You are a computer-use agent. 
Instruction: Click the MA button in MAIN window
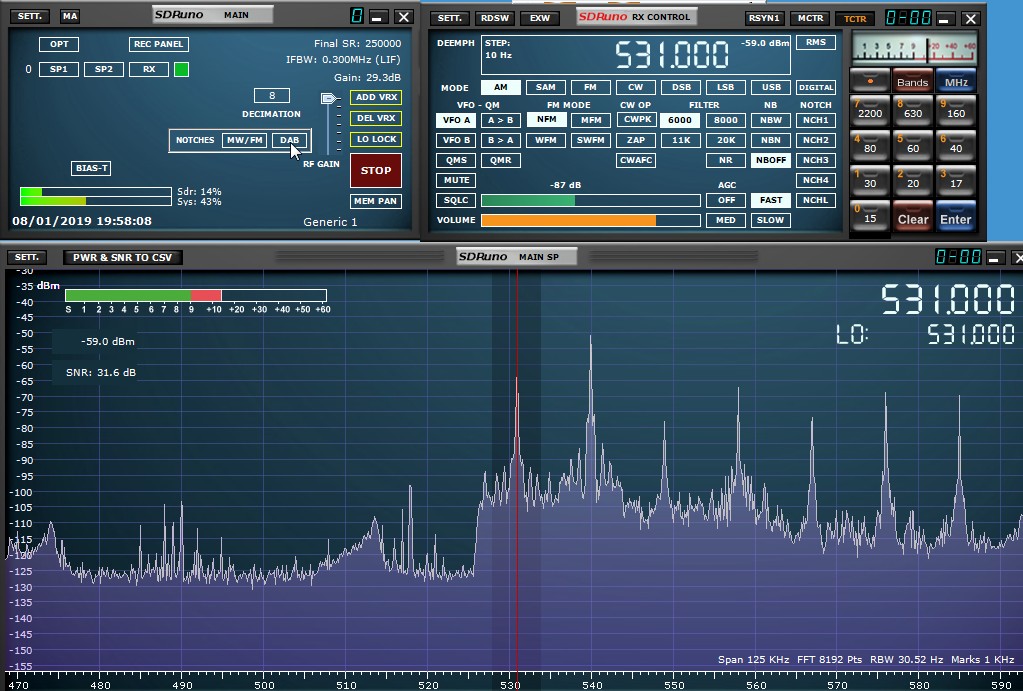pyautogui.click(x=70, y=16)
